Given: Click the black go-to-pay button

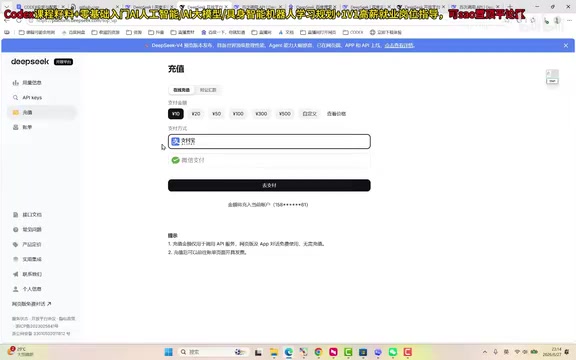Looking at the screenshot, I should point(269,185).
